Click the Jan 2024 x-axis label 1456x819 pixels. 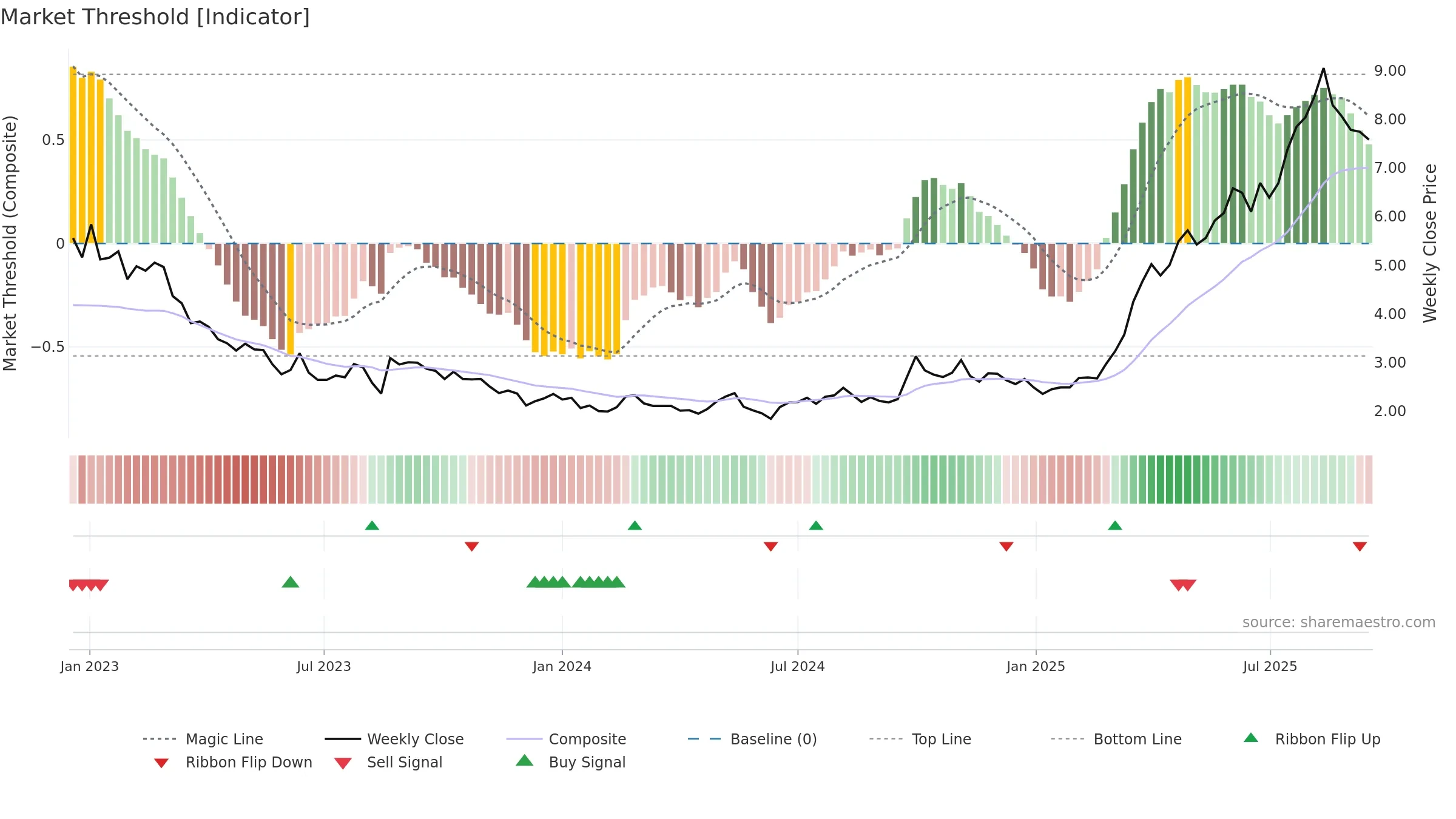(562, 666)
